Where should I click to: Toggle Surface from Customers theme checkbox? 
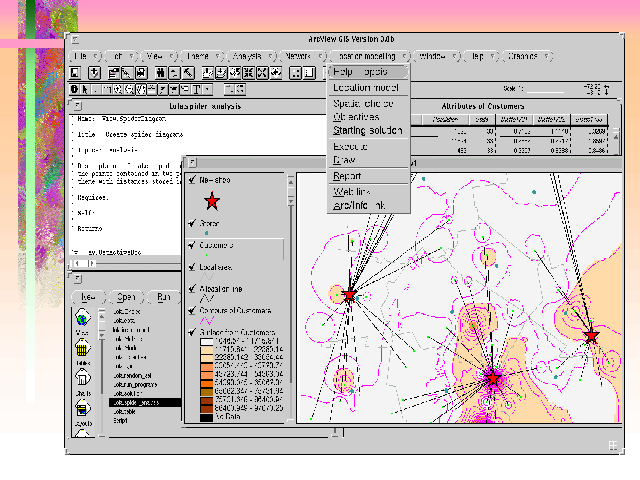[192, 332]
